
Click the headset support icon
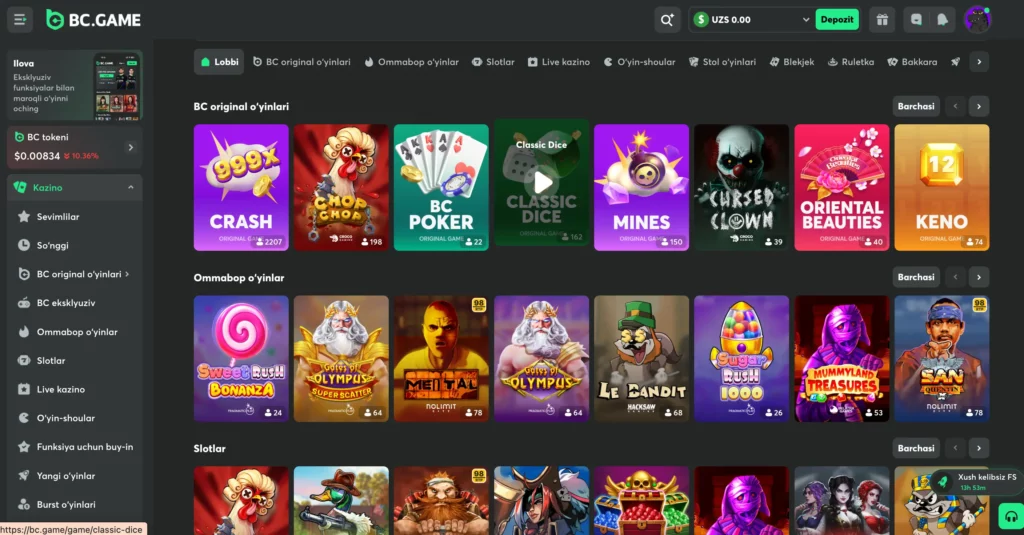pyautogui.click(x=1011, y=517)
